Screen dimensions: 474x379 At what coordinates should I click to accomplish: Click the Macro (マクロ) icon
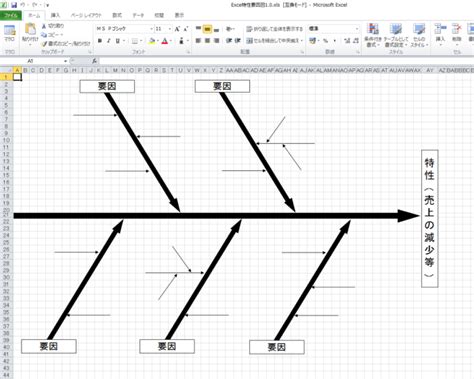pos(9,34)
